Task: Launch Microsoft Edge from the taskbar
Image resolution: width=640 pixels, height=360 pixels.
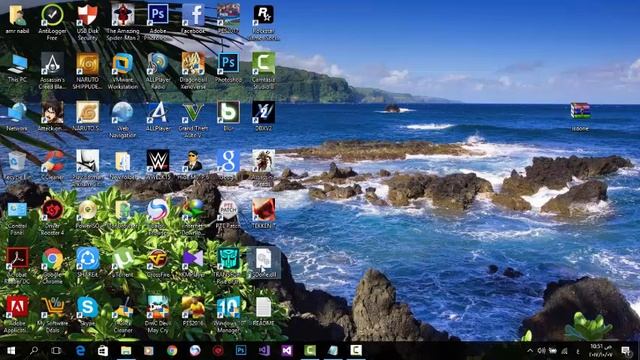Action: coord(80,351)
